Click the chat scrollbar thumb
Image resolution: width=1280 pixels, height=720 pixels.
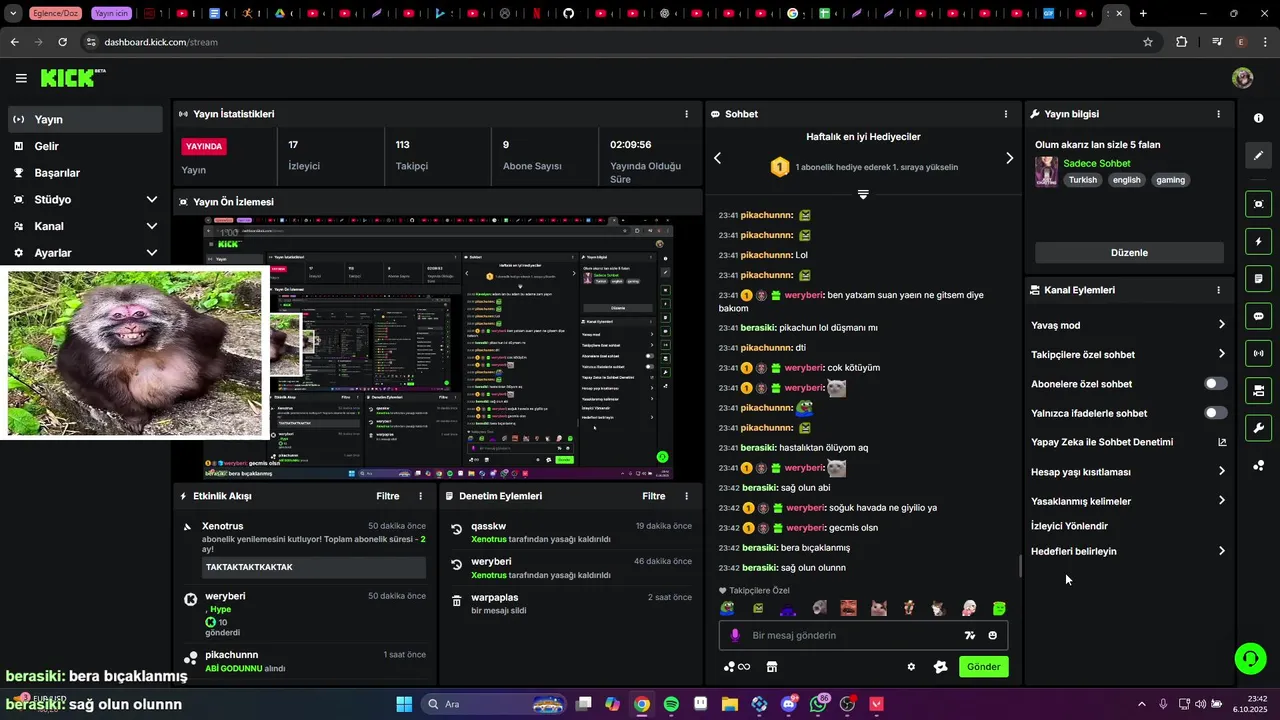click(1020, 566)
